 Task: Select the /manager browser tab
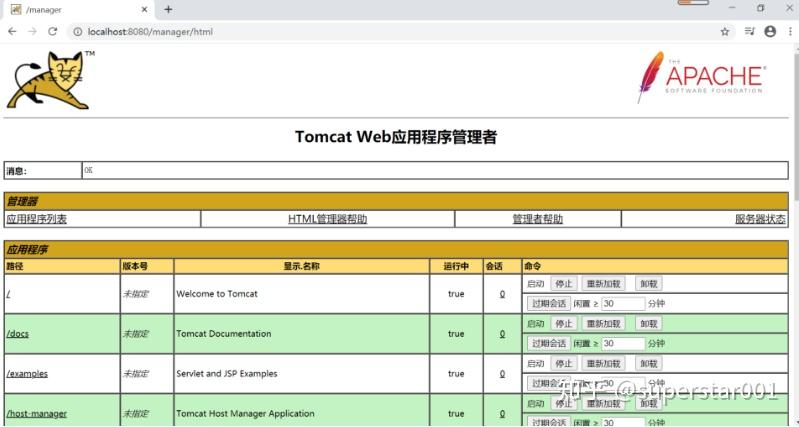coord(79,9)
